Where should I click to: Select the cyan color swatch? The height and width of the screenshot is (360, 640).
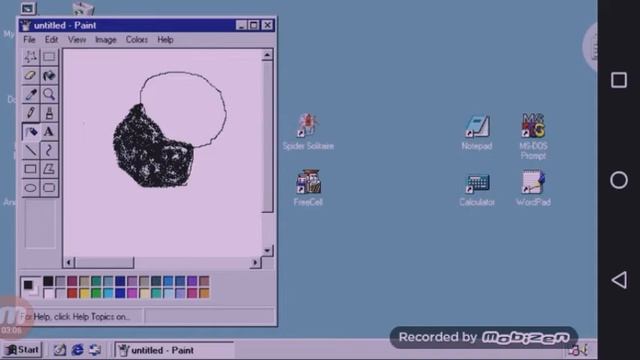click(x=108, y=293)
